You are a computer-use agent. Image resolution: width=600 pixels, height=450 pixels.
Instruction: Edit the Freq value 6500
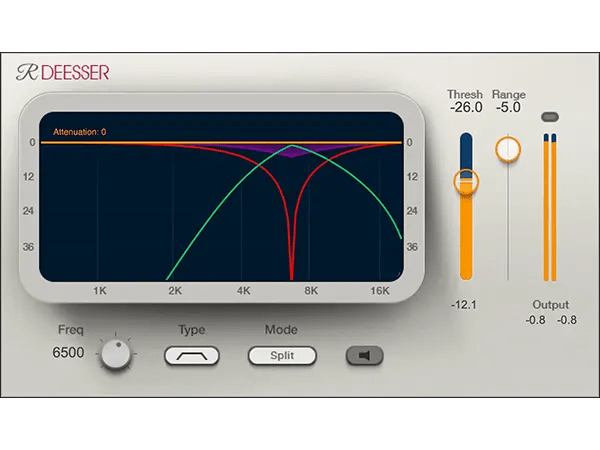pos(68,352)
